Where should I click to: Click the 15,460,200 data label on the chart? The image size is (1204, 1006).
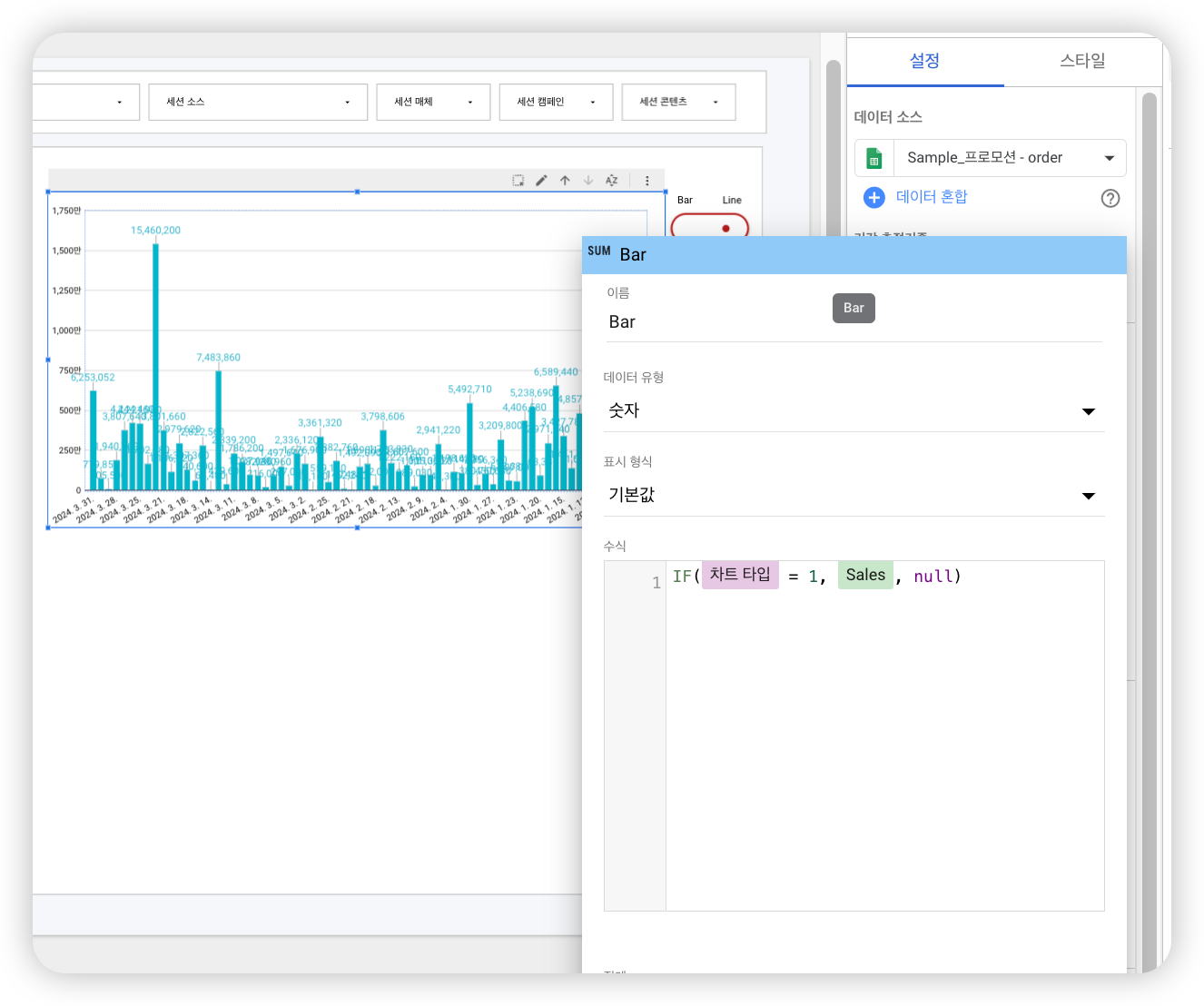click(x=155, y=231)
